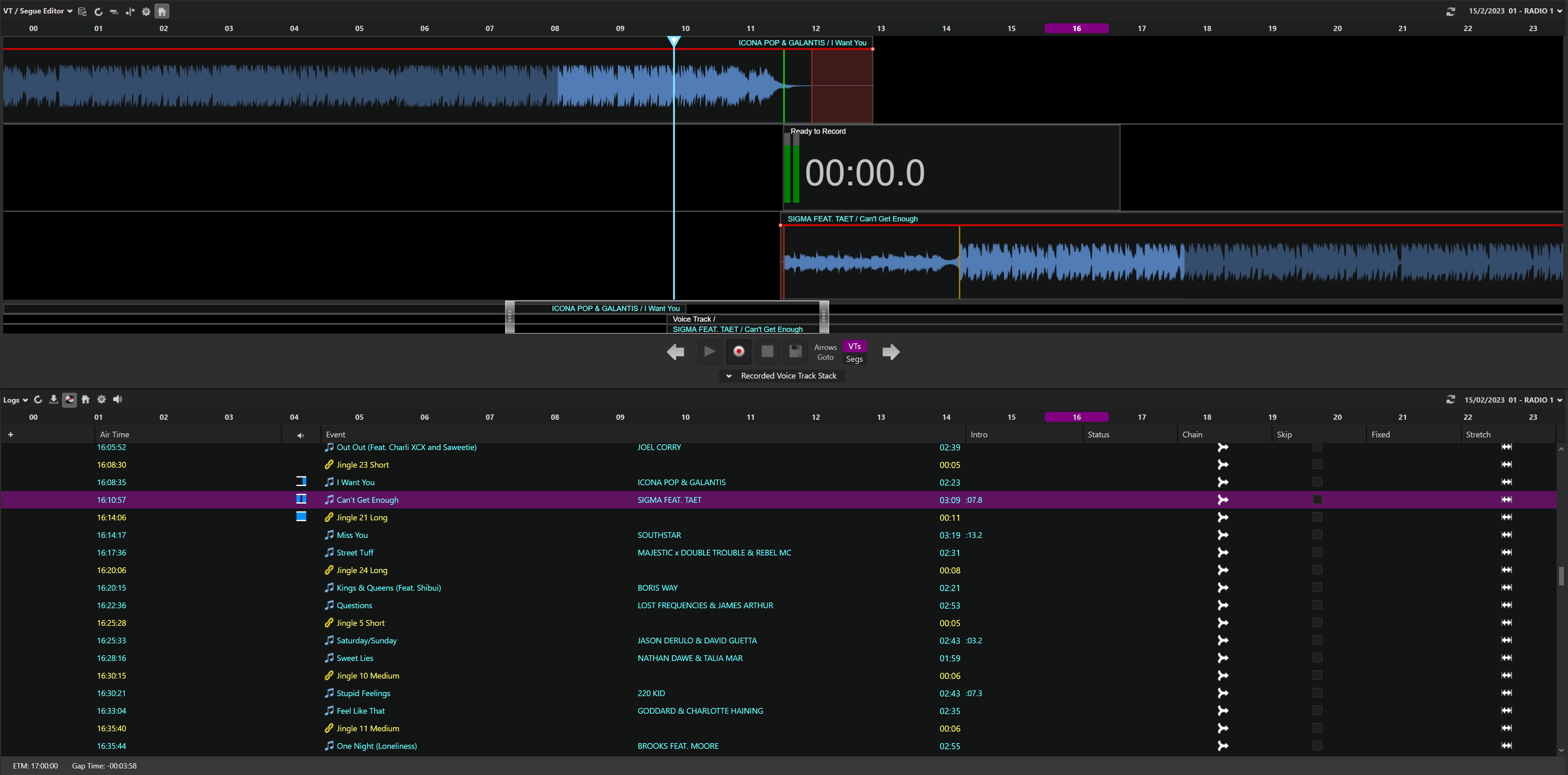Switch to Segs mode tab

854,359
